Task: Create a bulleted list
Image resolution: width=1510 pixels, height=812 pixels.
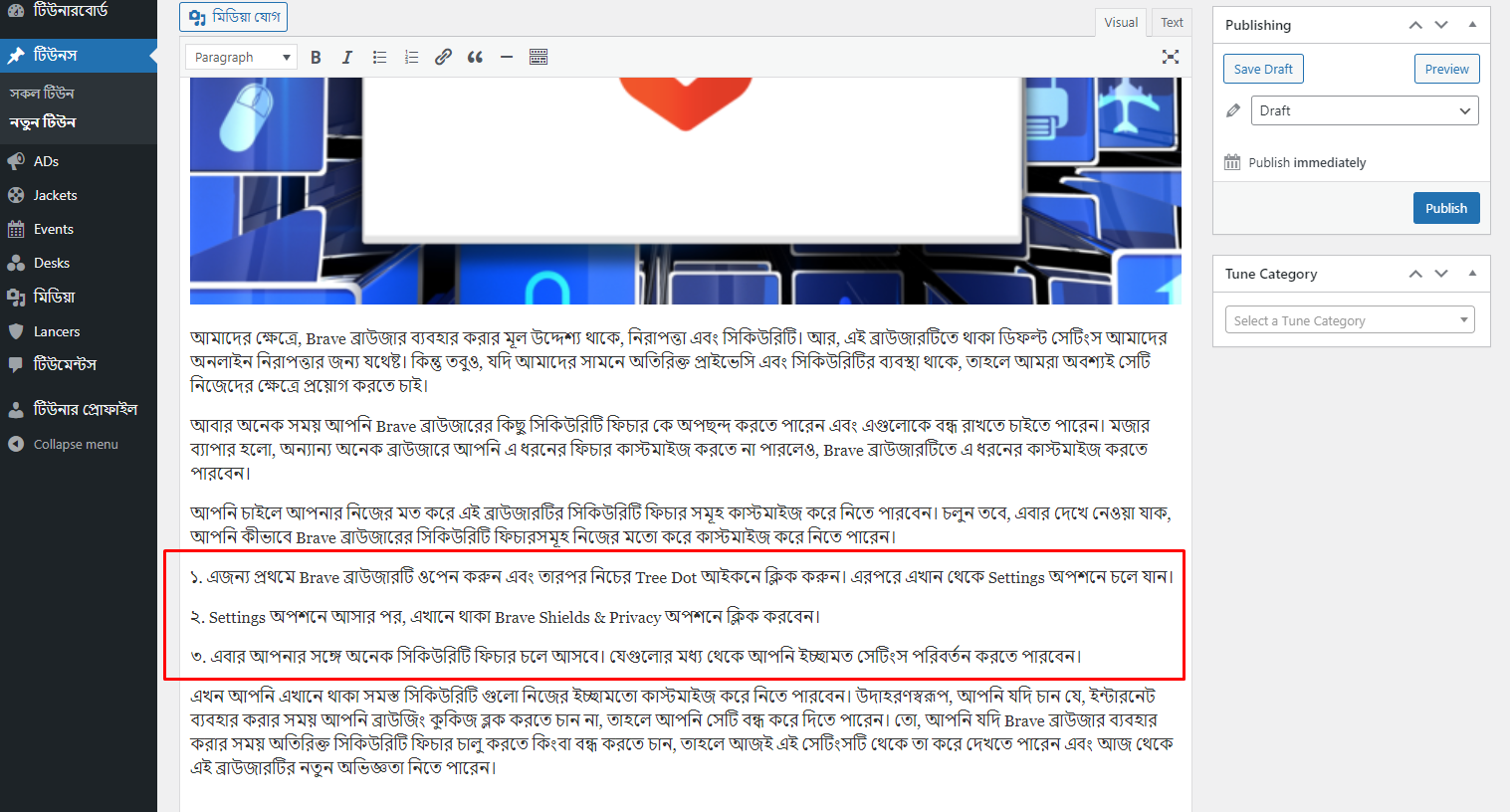Action: pyautogui.click(x=379, y=57)
